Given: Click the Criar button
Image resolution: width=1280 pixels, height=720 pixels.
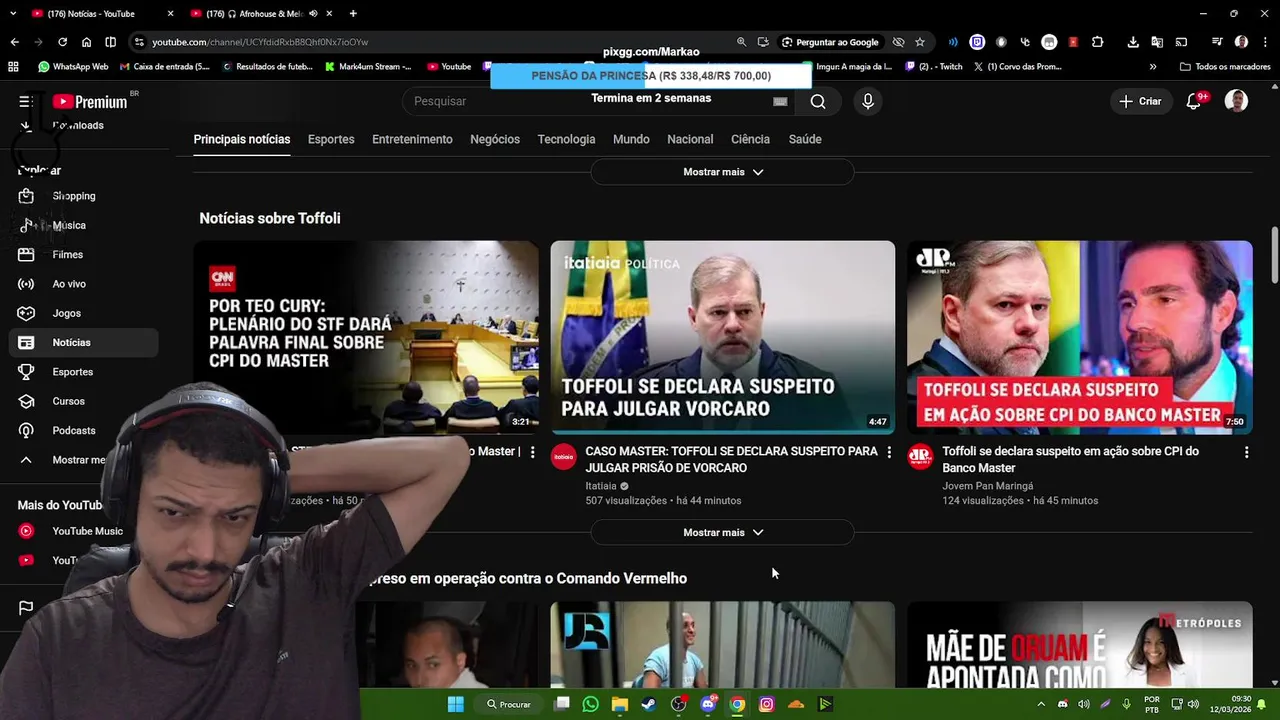Looking at the screenshot, I should [1140, 101].
